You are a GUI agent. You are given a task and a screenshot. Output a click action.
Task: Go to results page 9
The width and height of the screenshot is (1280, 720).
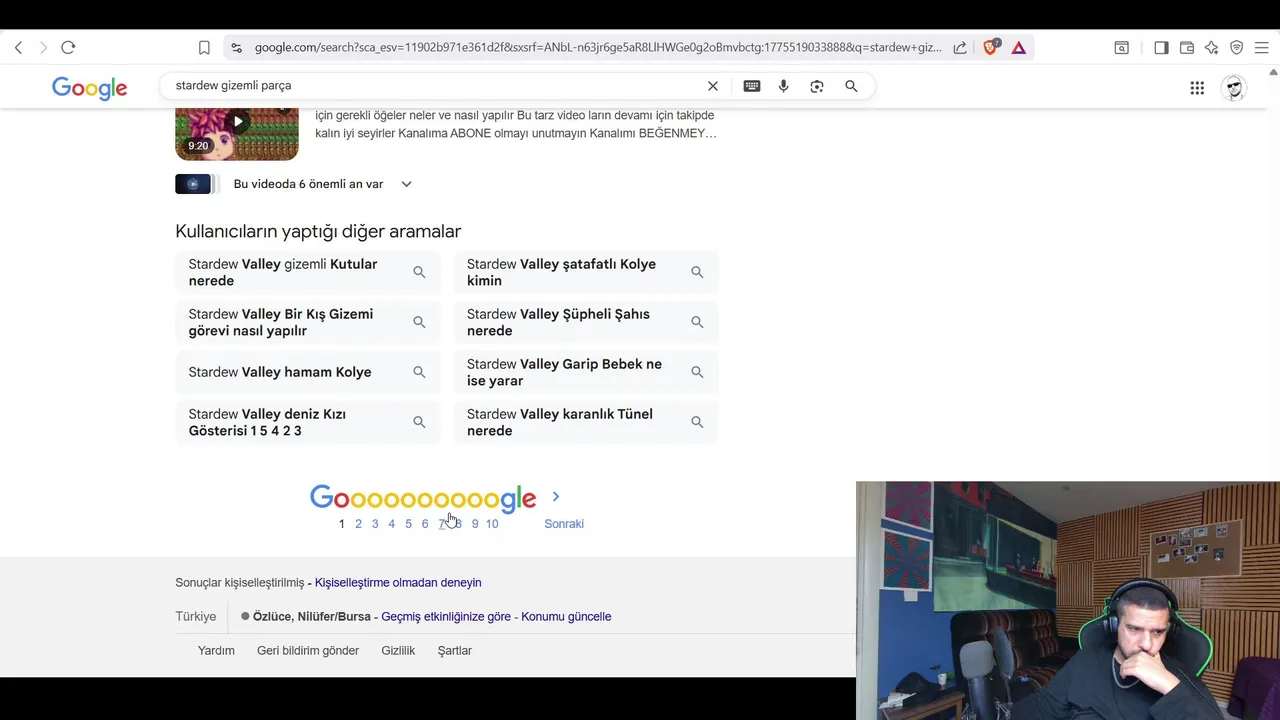click(475, 524)
